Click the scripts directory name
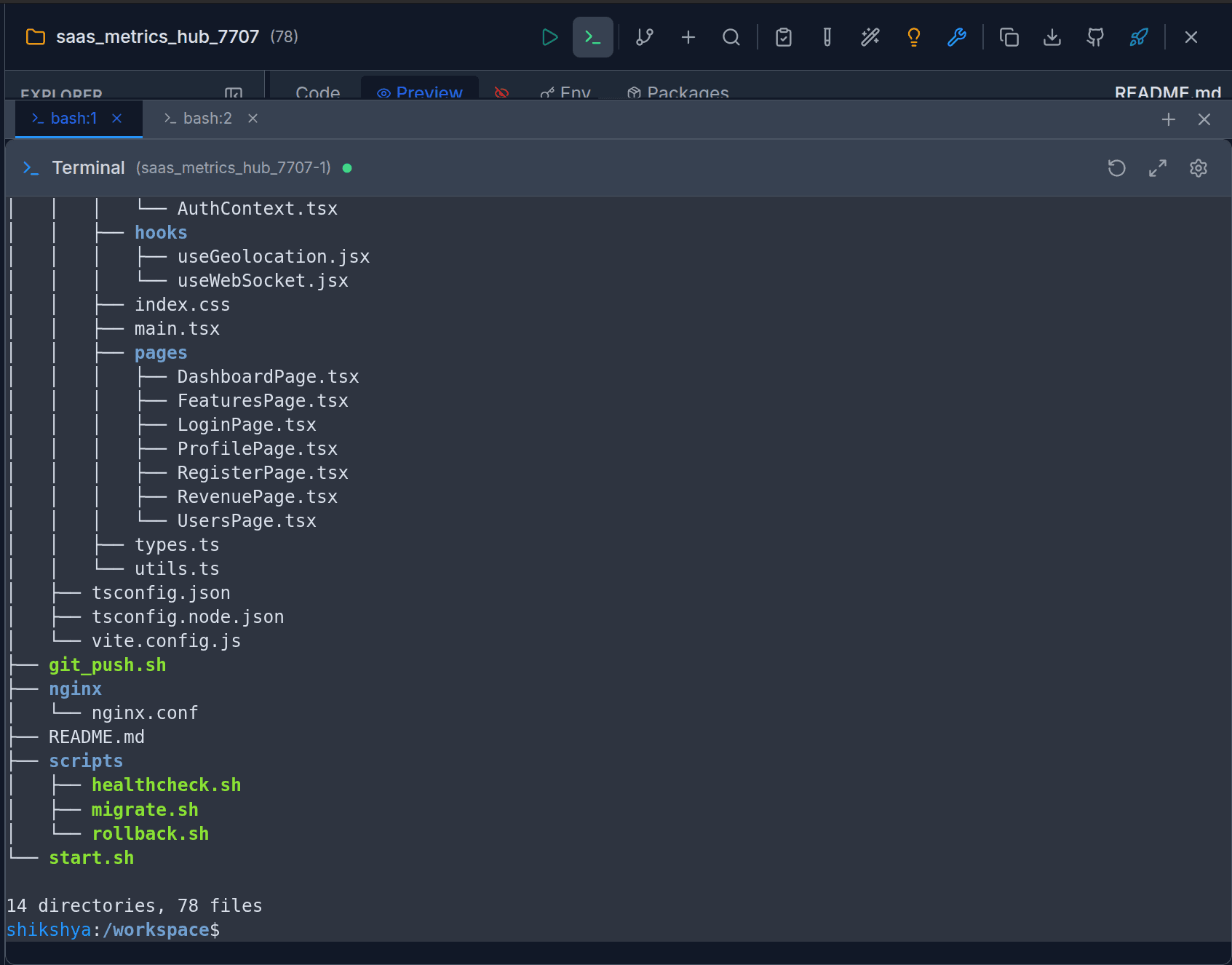The height and width of the screenshot is (965, 1232). (86, 761)
